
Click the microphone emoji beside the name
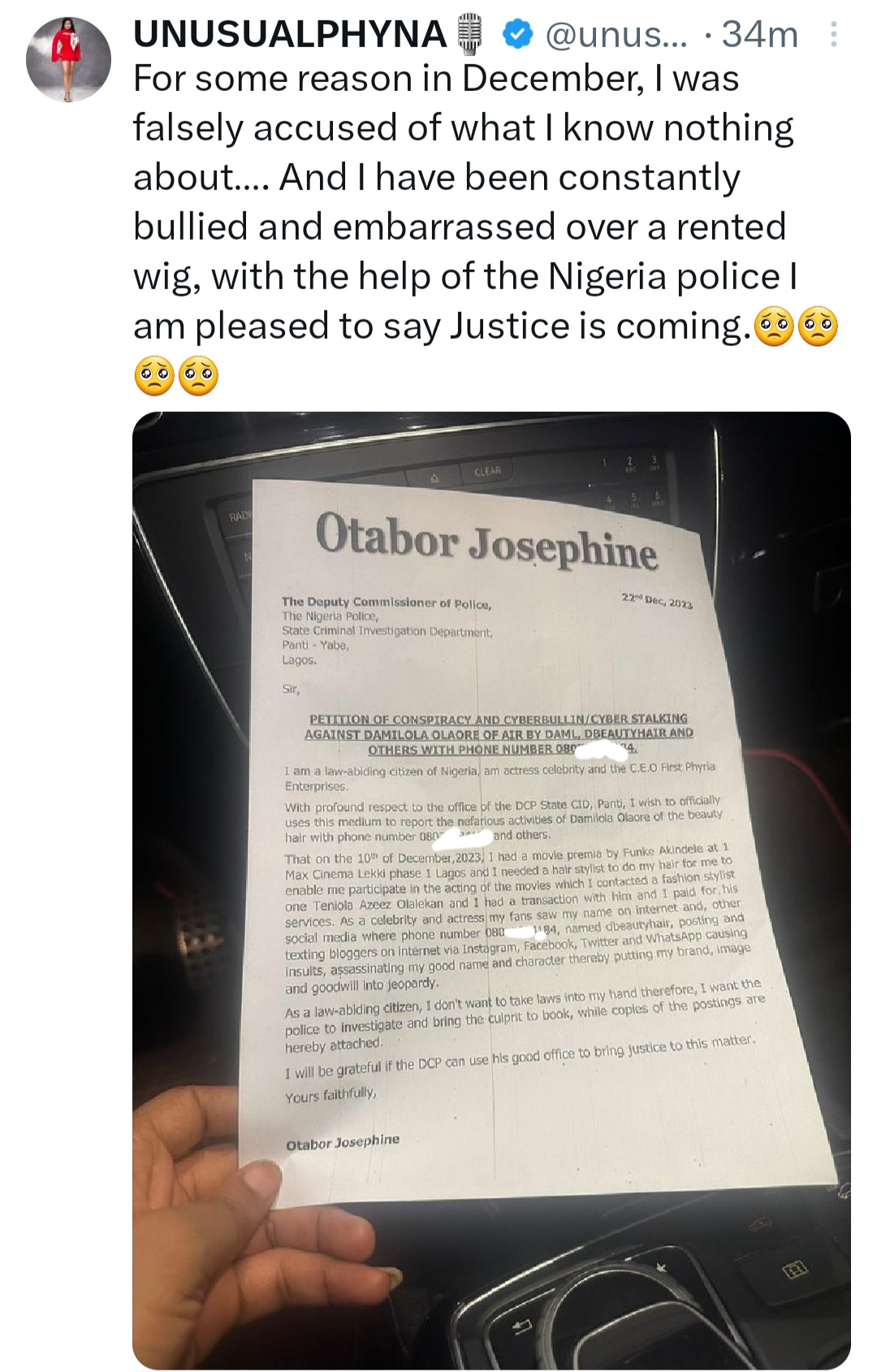point(472,36)
